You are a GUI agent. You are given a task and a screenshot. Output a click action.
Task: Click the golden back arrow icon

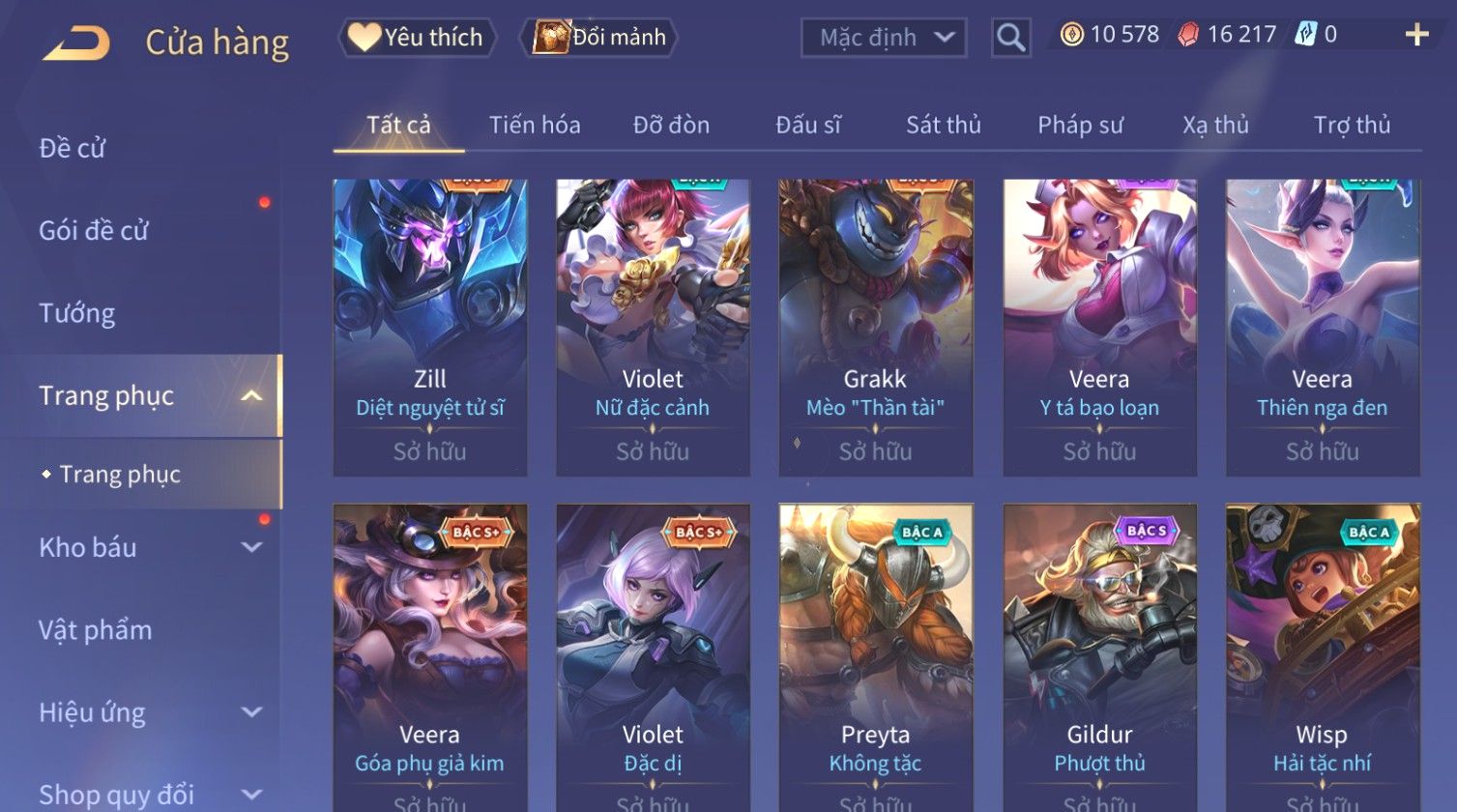pos(75,43)
